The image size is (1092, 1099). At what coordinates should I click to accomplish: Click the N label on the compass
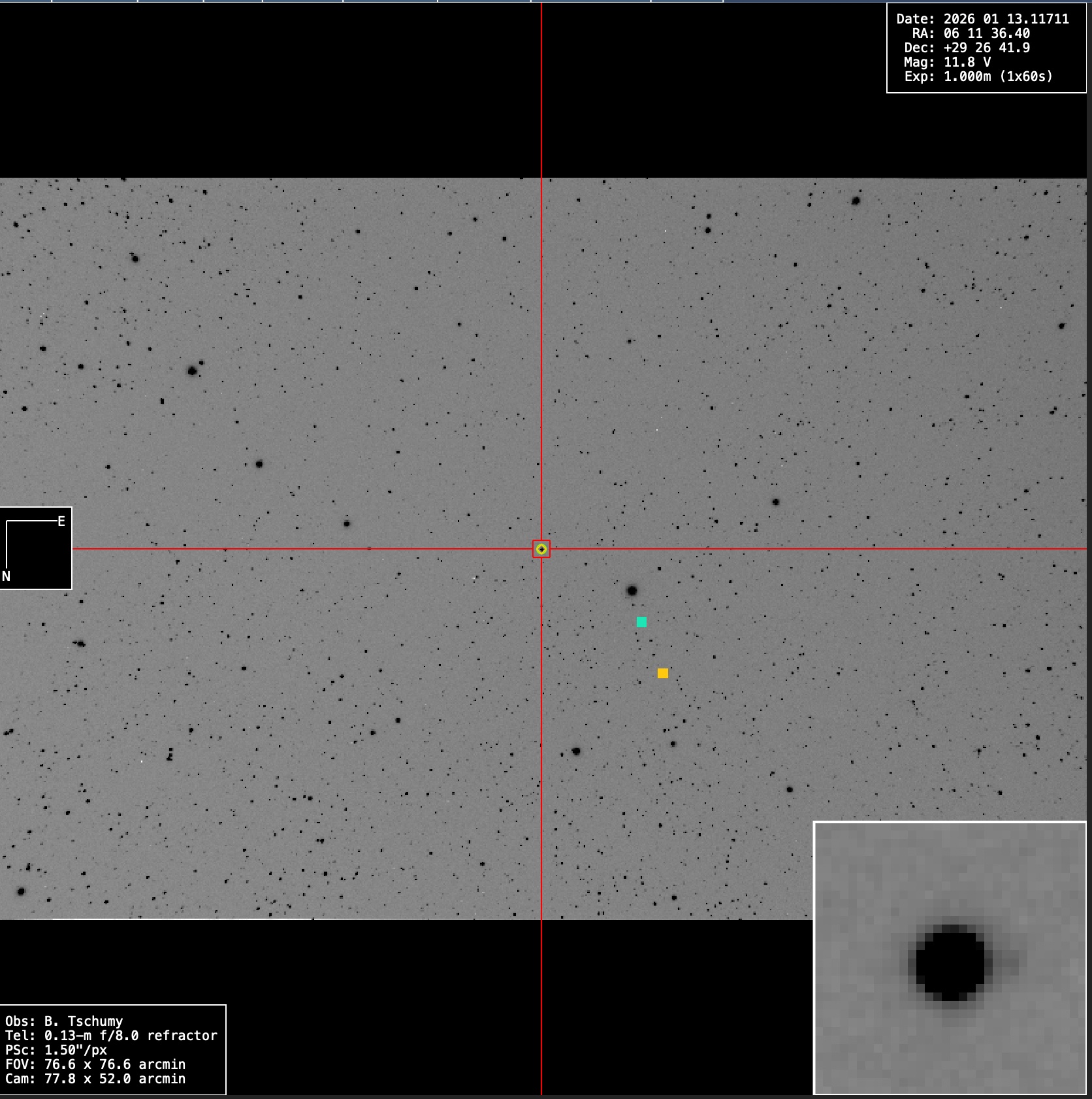pyautogui.click(x=7, y=576)
